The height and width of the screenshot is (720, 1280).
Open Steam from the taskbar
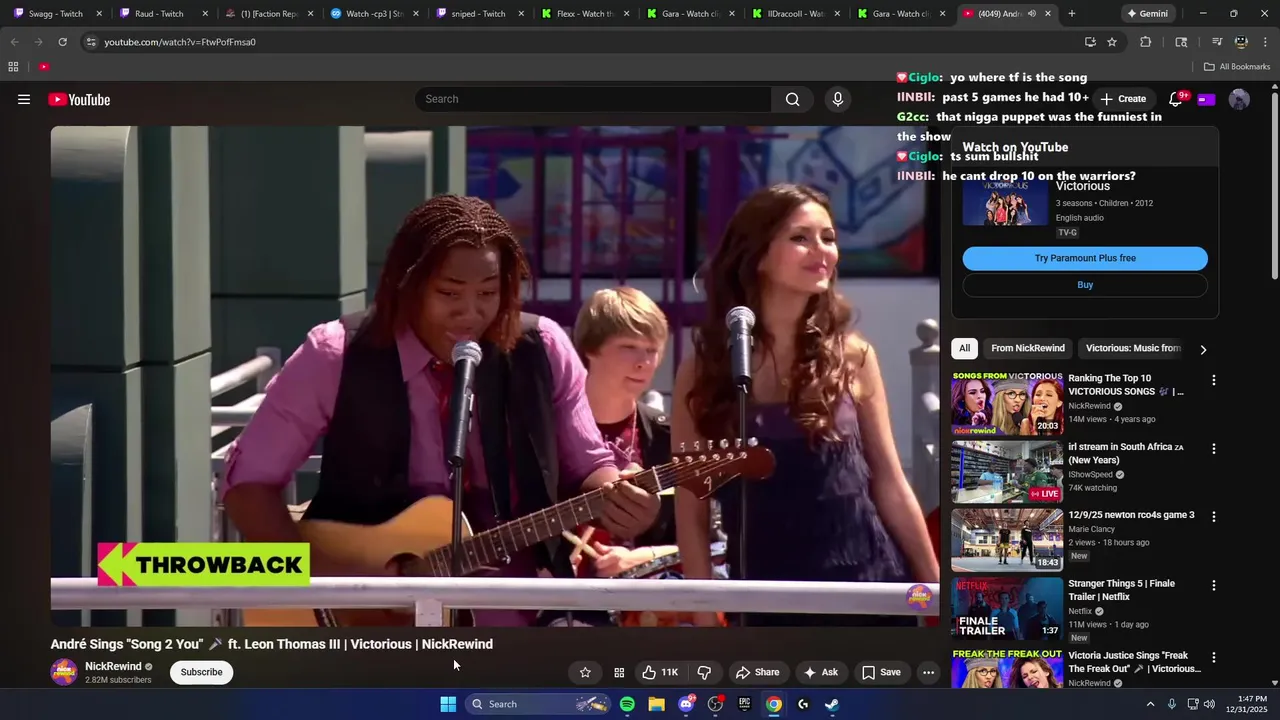(x=831, y=704)
